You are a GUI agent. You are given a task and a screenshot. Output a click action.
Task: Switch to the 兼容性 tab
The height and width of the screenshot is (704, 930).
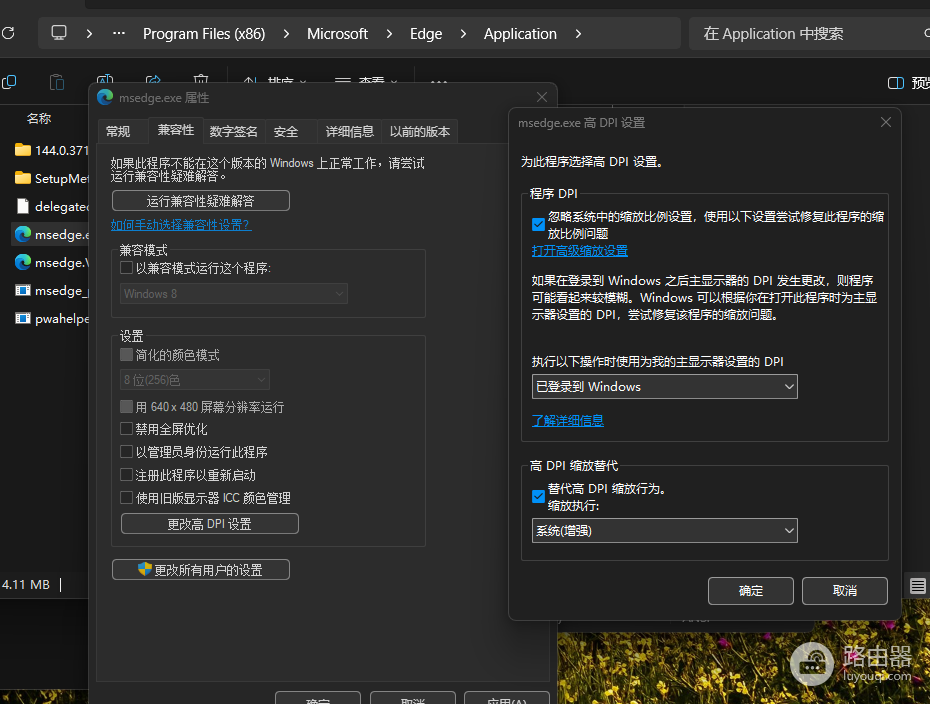point(176,130)
